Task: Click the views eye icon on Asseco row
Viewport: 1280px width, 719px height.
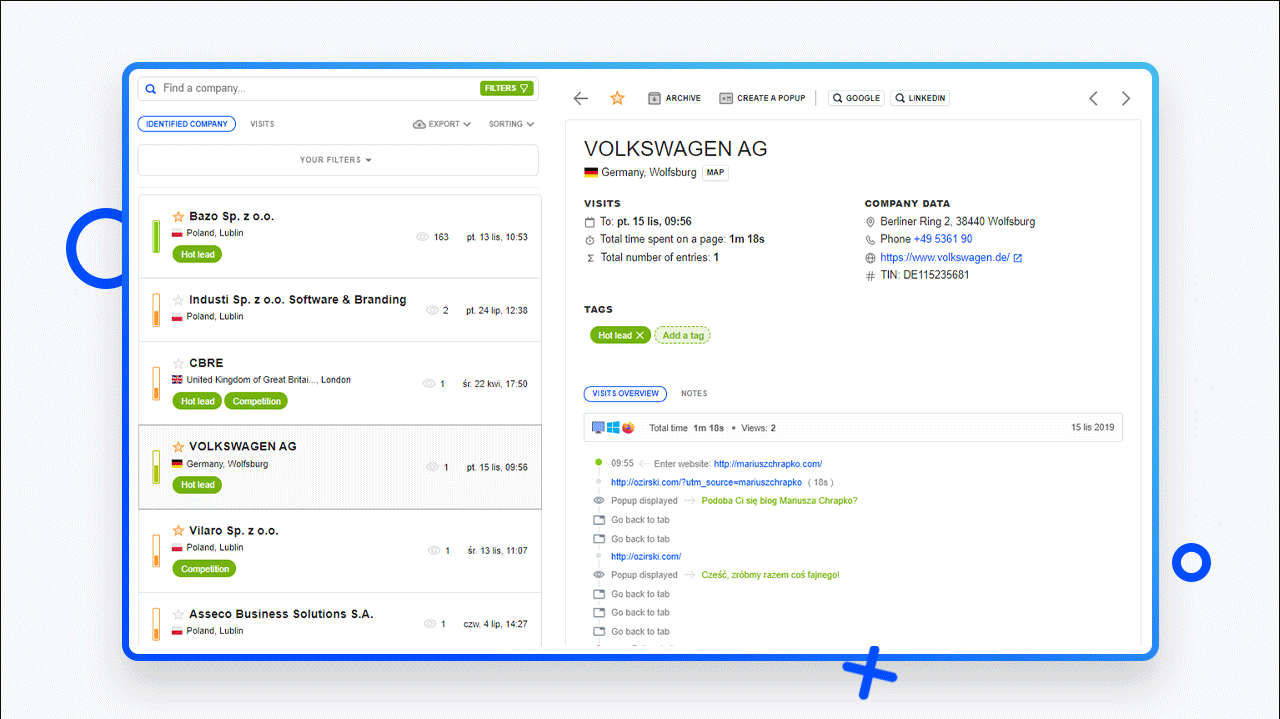Action: pyautogui.click(x=432, y=624)
